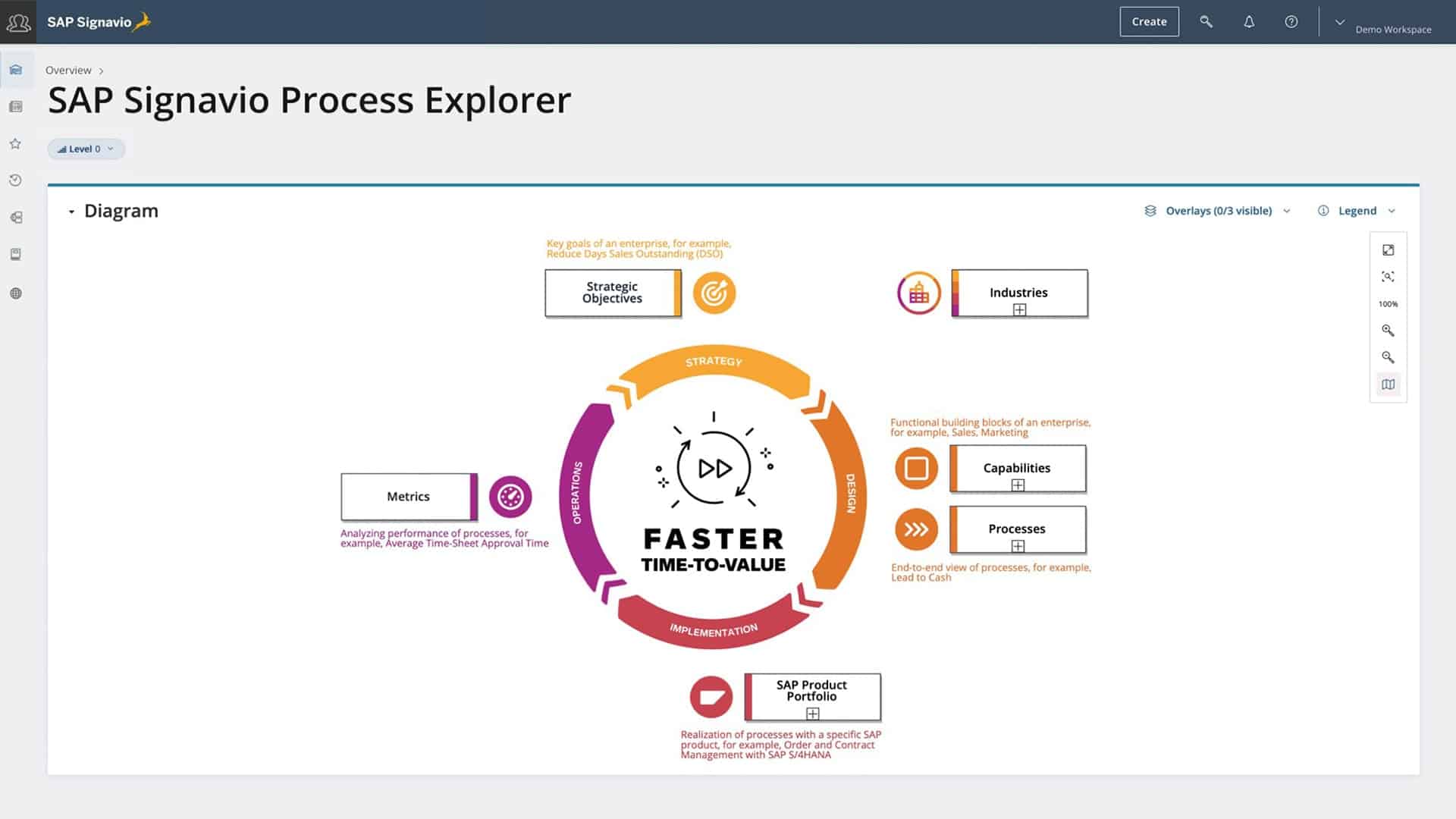Click the zoom-to-fit icon
This screenshot has height=819, width=1456.
(1388, 277)
